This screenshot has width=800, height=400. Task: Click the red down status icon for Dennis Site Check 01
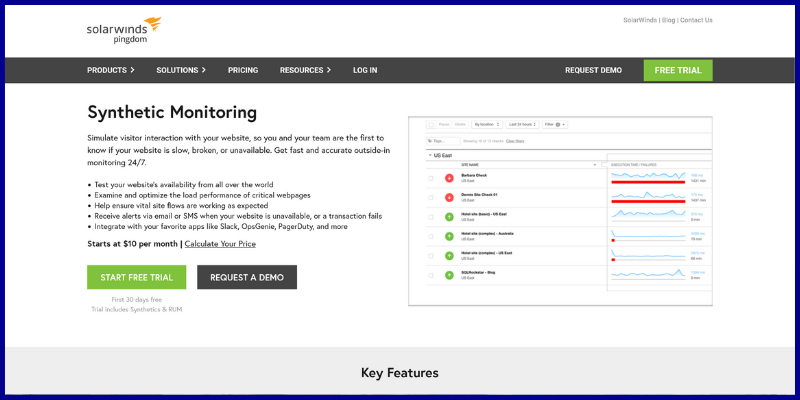449,197
